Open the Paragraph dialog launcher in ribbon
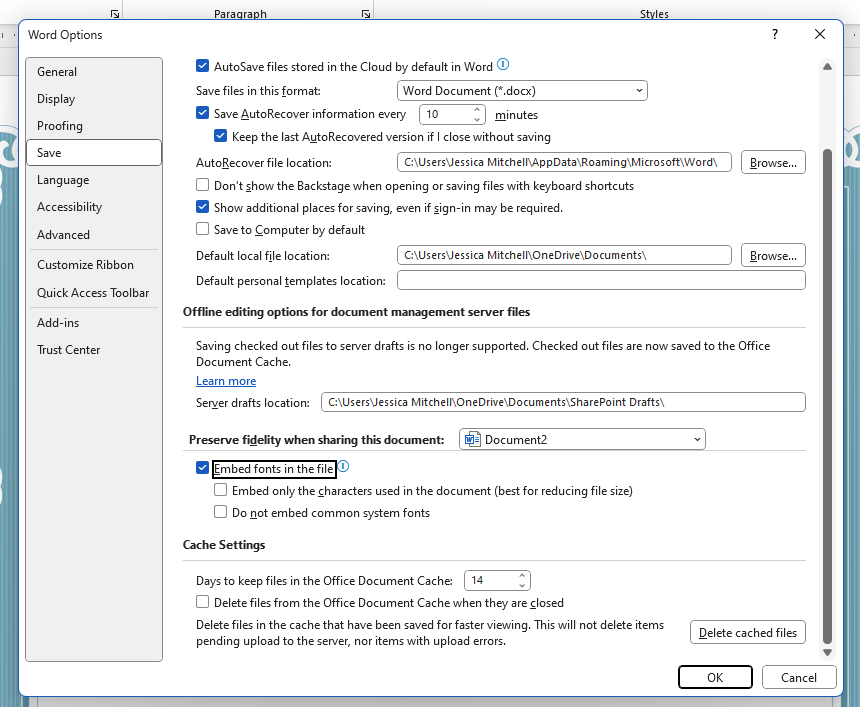Image resolution: width=860 pixels, height=707 pixels. coord(366,14)
